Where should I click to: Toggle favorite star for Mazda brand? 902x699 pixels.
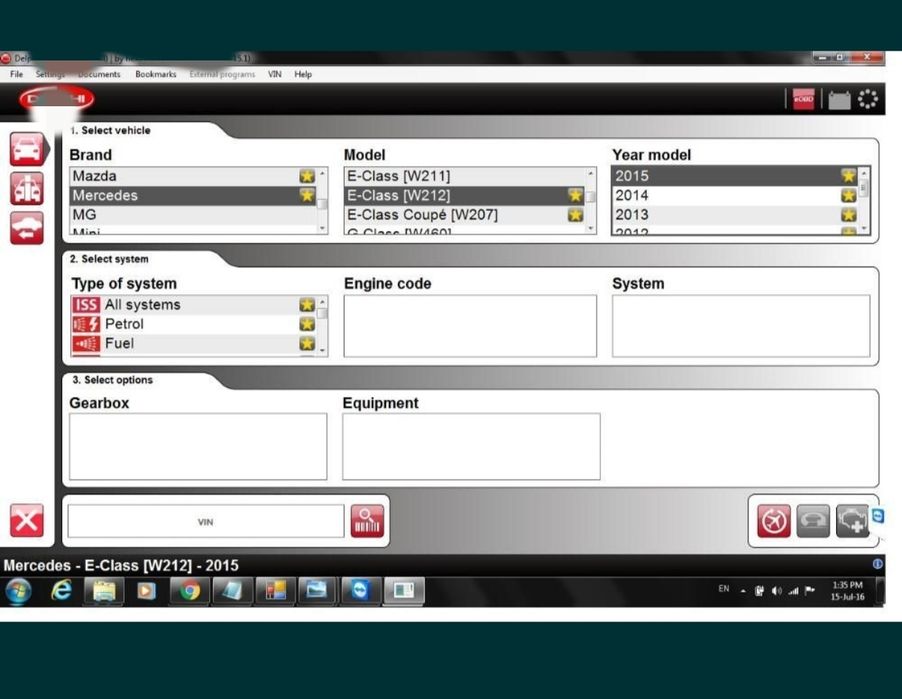307,176
